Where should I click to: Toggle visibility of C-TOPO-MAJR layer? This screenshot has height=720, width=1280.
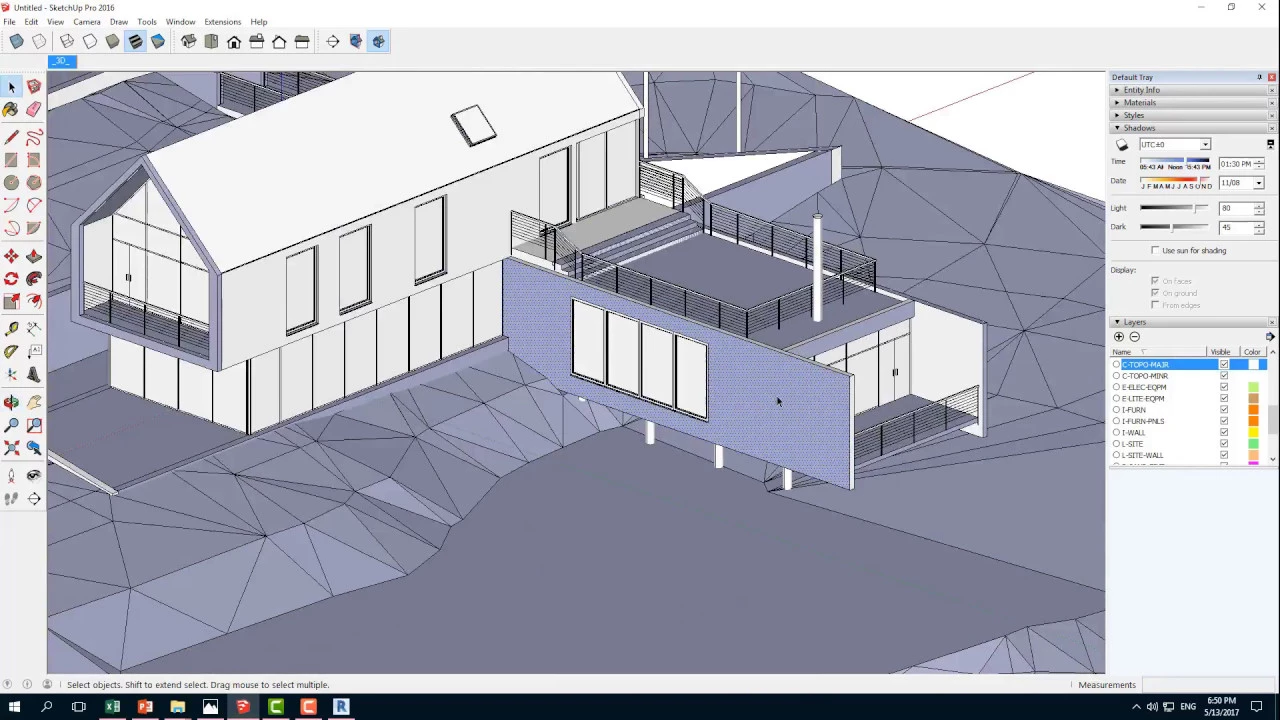point(1224,365)
